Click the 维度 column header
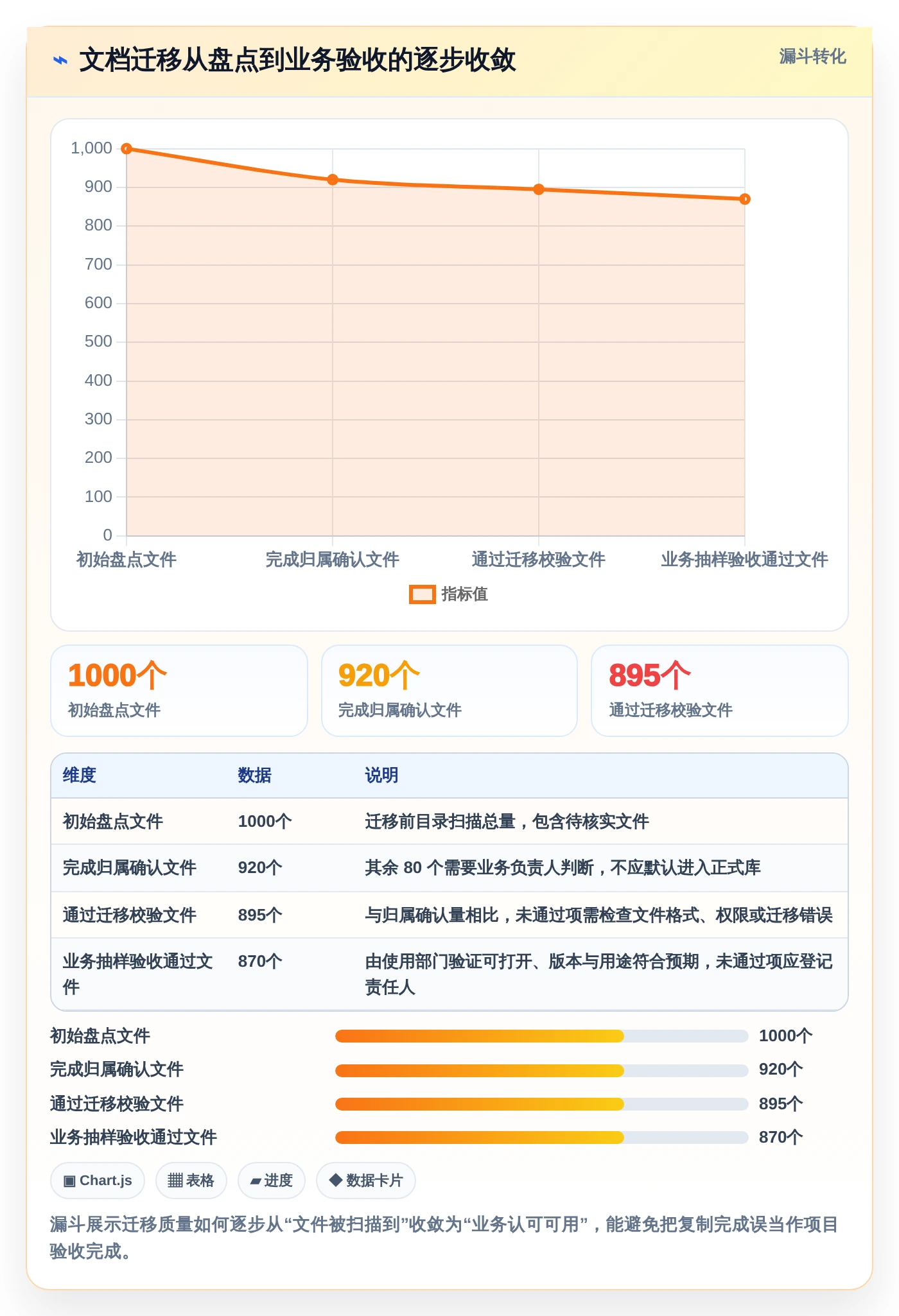 (80, 775)
